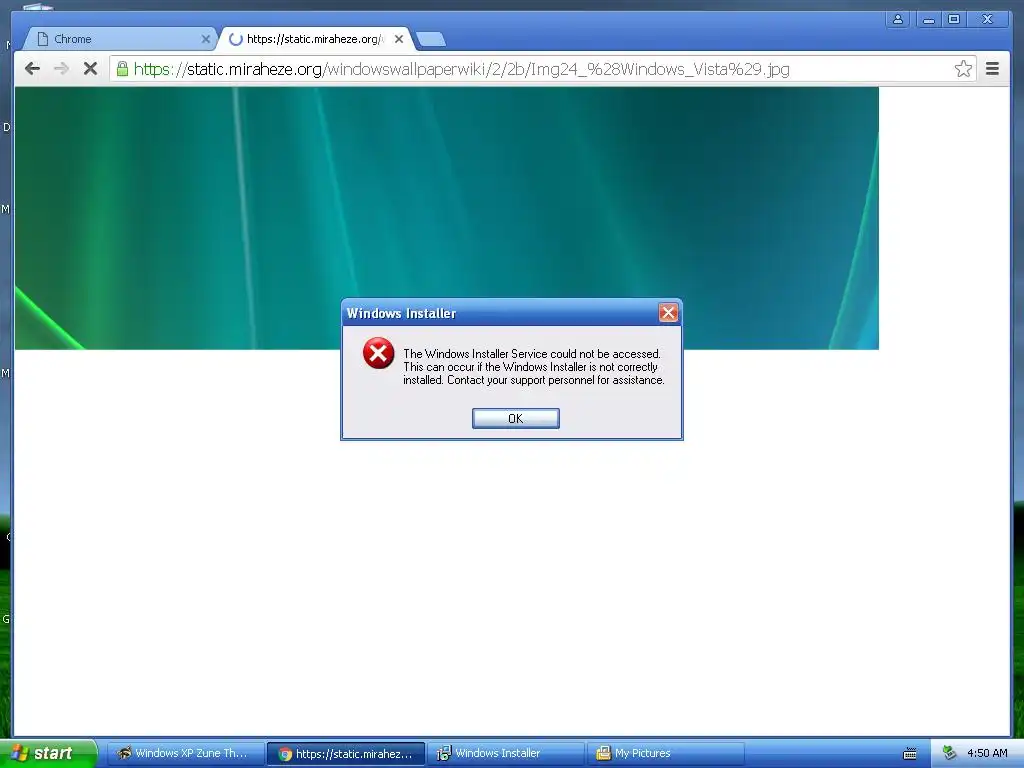Maximize the Chrome window
This screenshot has height=768, width=1024.
954,20
